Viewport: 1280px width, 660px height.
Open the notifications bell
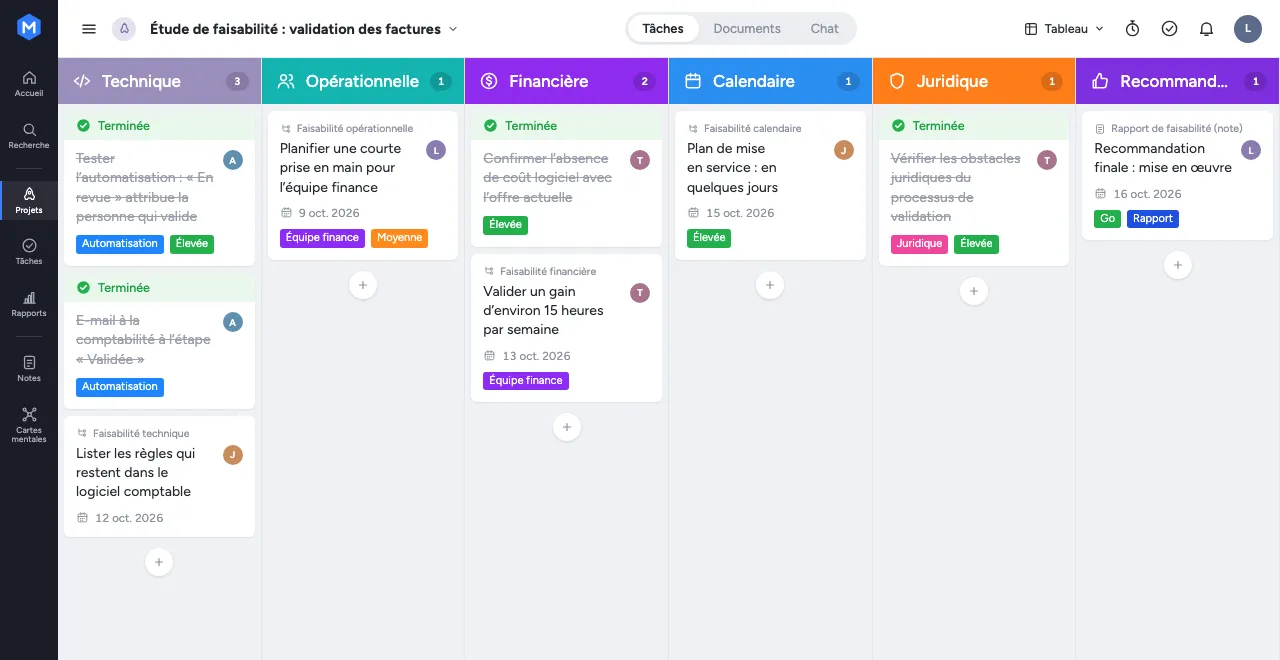1206,29
